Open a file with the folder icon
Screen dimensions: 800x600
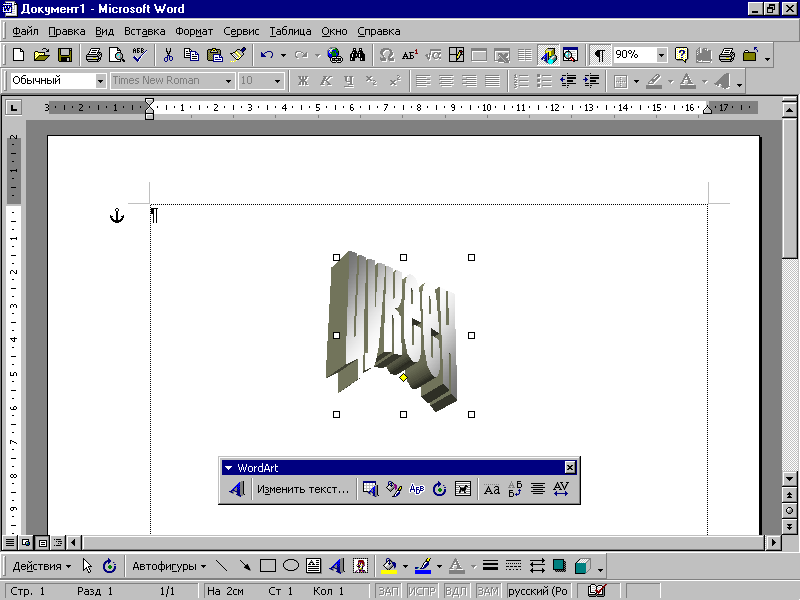point(41,55)
